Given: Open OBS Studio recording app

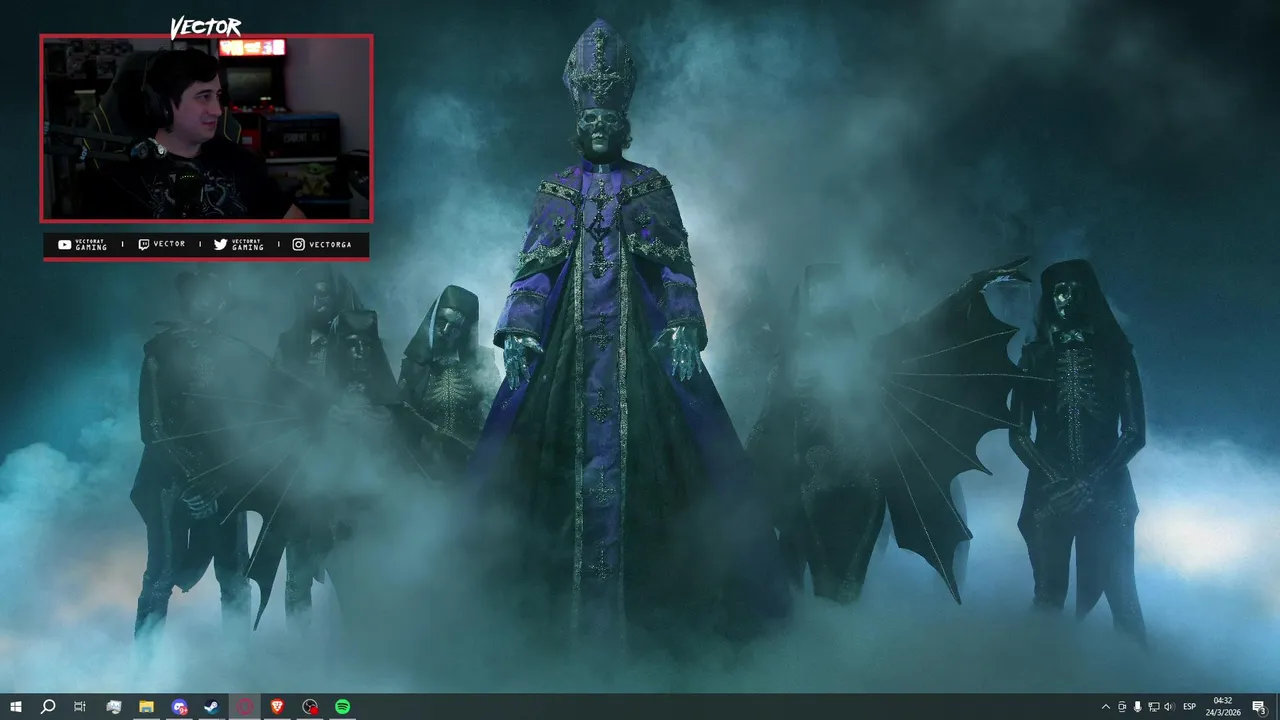Looking at the screenshot, I should [x=311, y=707].
